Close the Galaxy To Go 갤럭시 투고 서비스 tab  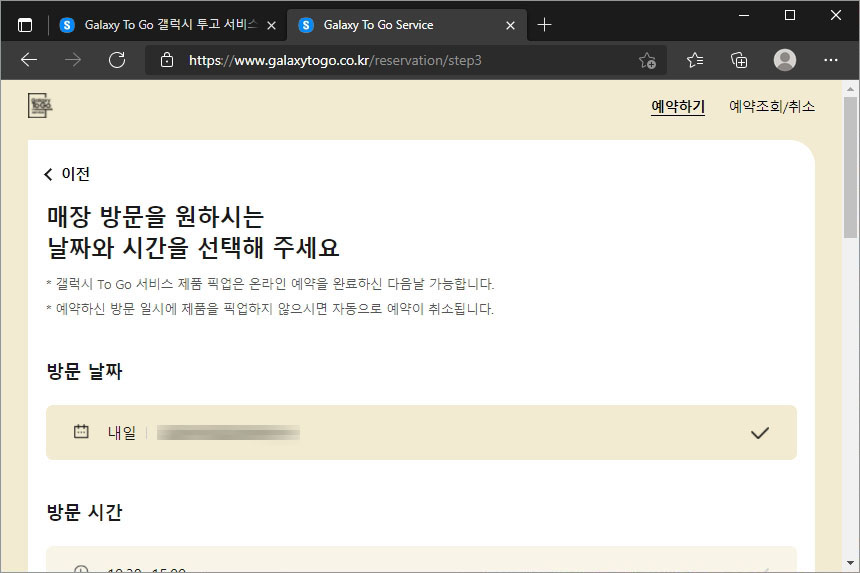point(271,26)
